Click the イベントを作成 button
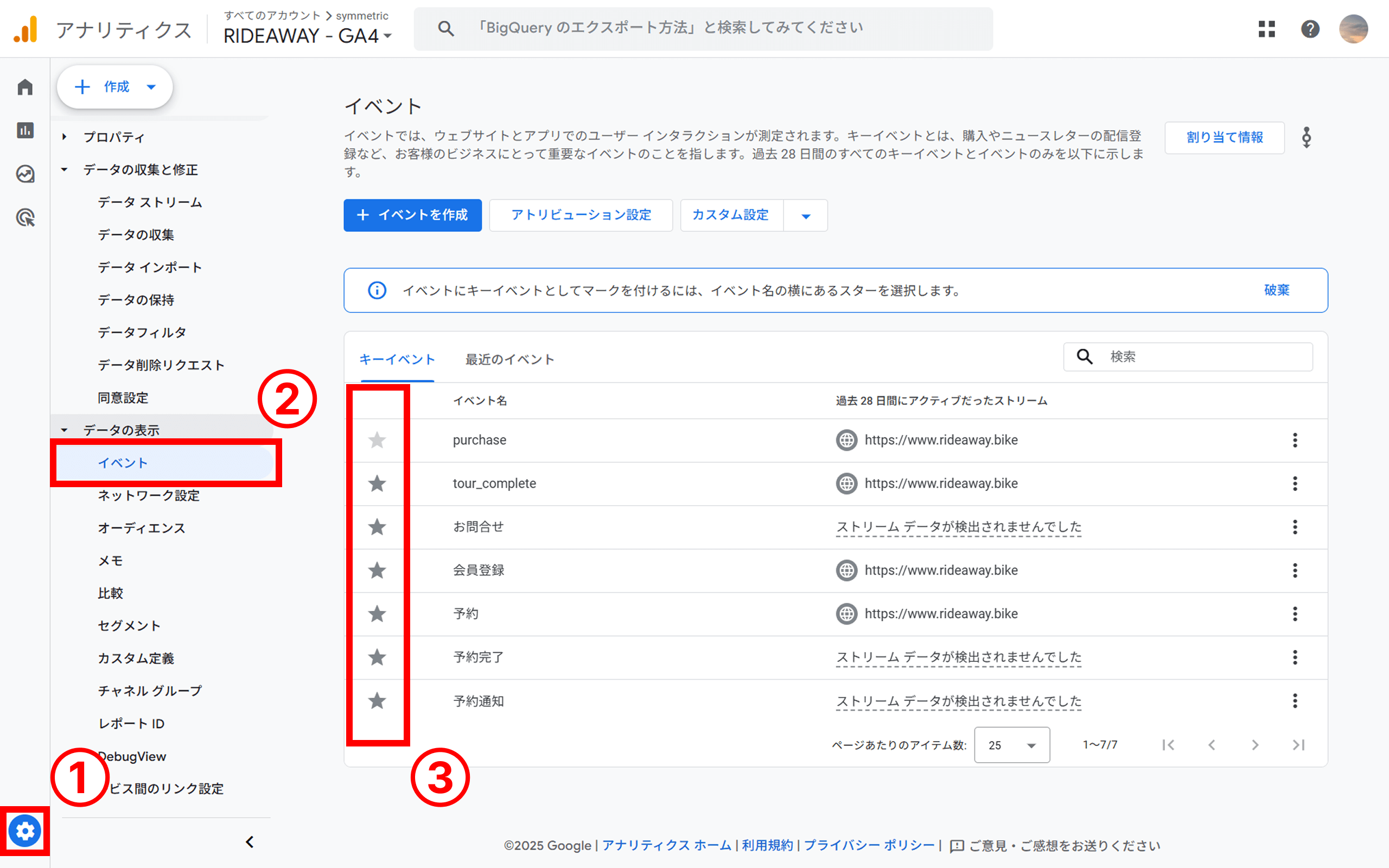 coord(412,215)
